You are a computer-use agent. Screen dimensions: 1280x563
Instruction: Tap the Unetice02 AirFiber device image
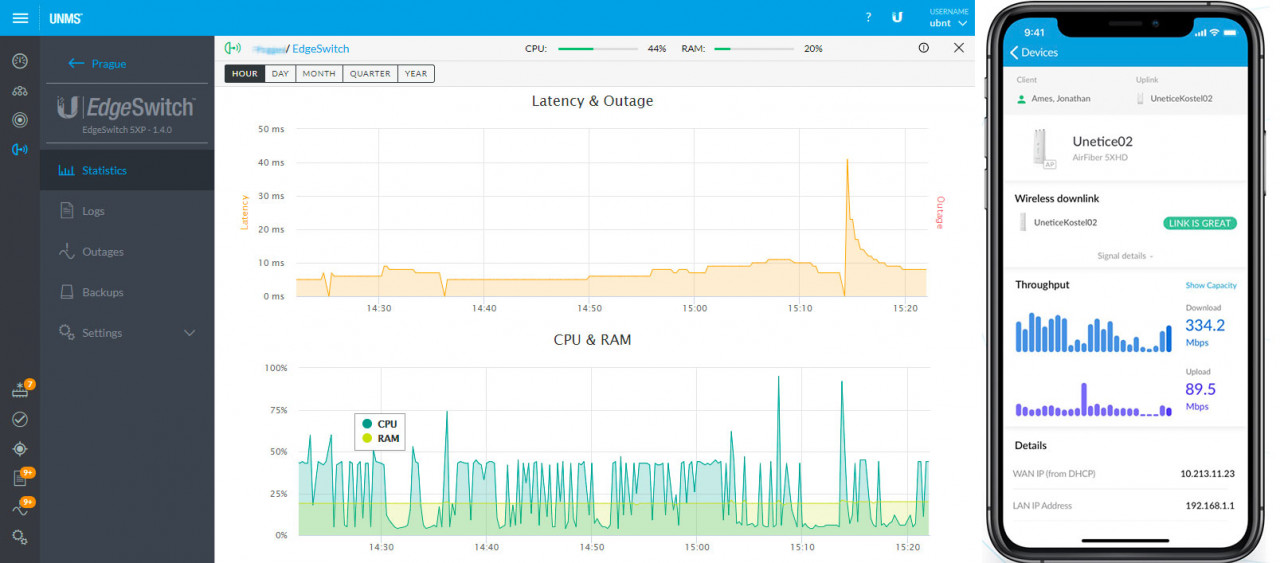1043,148
